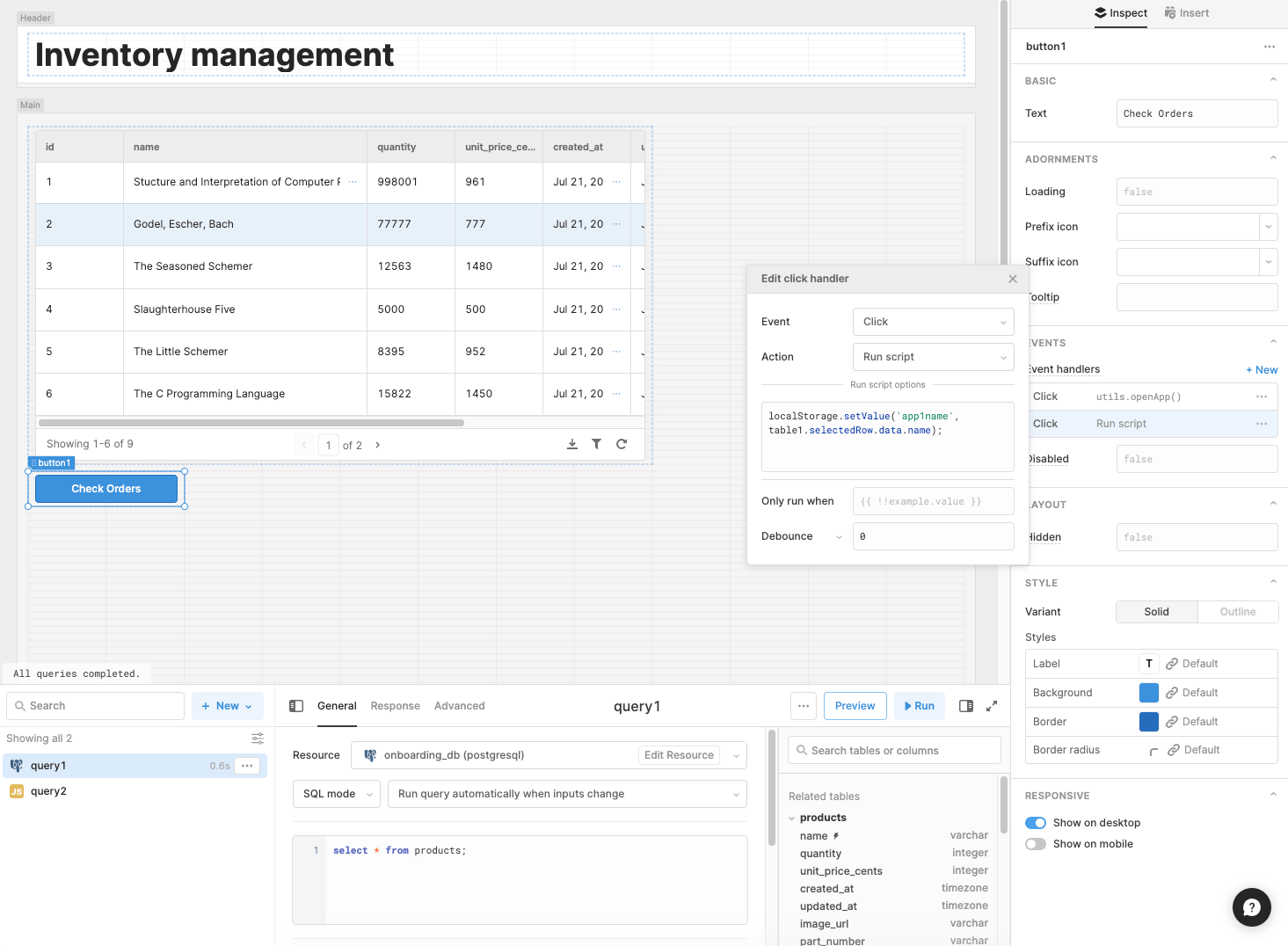
Task: Open ellipsis in Godel, Escher, Bach row
Action: (616, 224)
